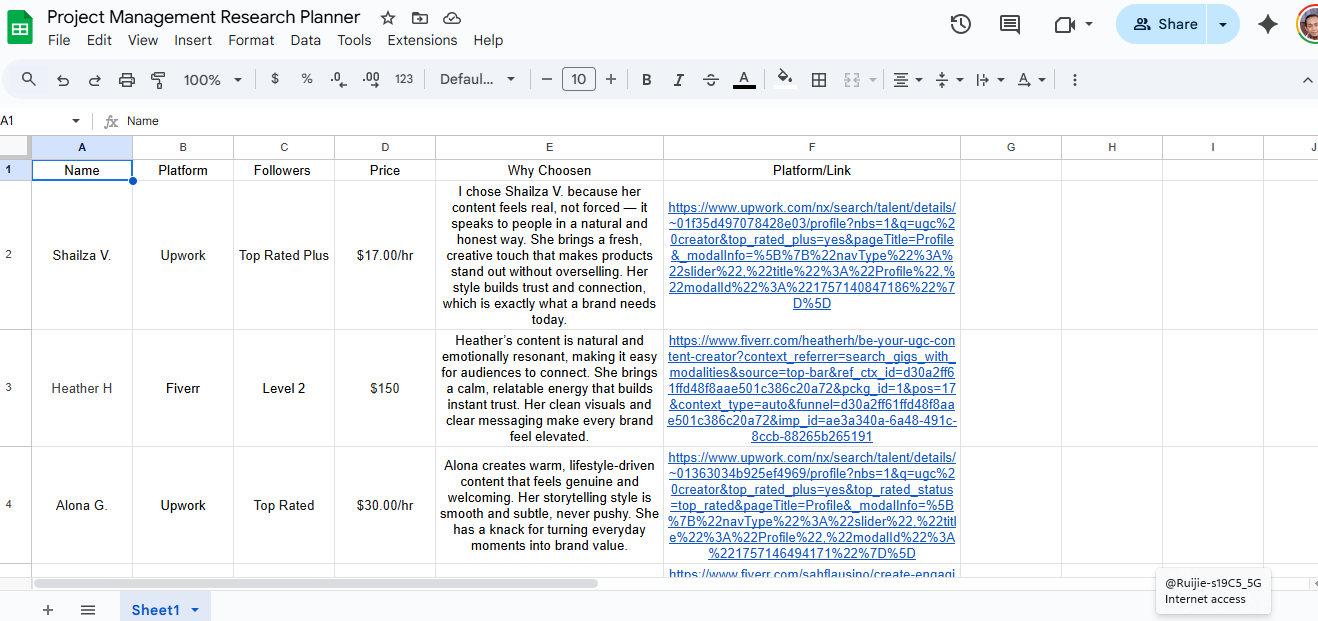This screenshot has width=1318, height=621.
Task: Open version history clock icon
Action: (960, 24)
